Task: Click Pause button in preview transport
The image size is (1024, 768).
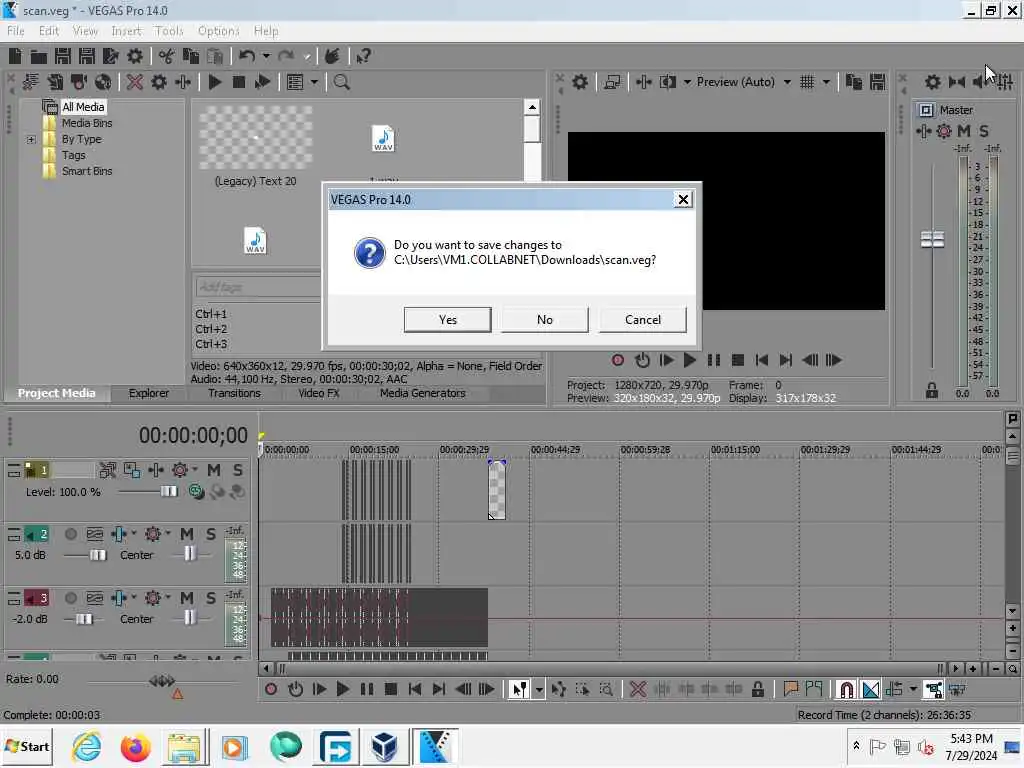Action: pyautogui.click(x=714, y=360)
